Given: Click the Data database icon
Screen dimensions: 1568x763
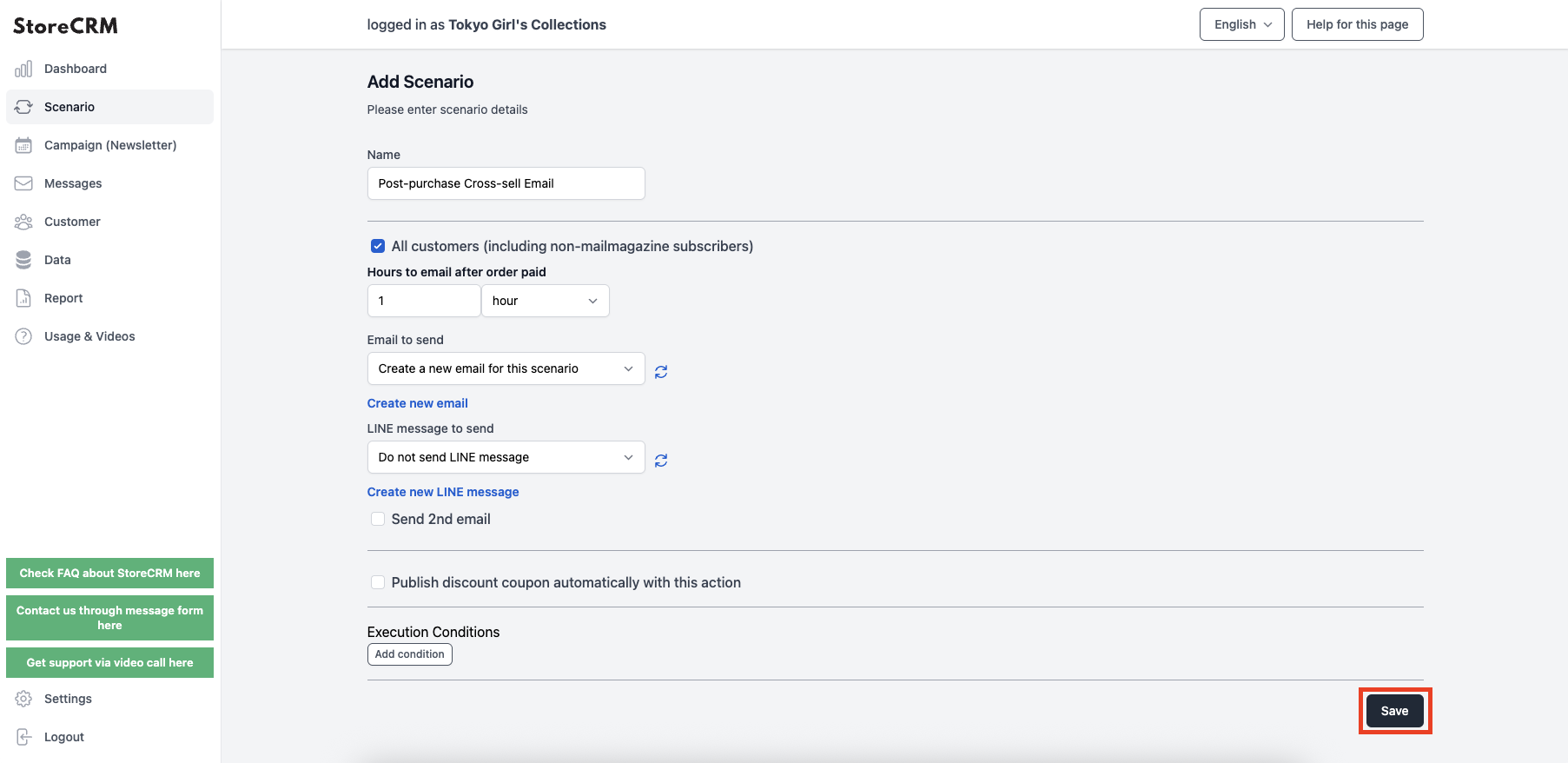Looking at the screenshot, I should click(23, 260).
